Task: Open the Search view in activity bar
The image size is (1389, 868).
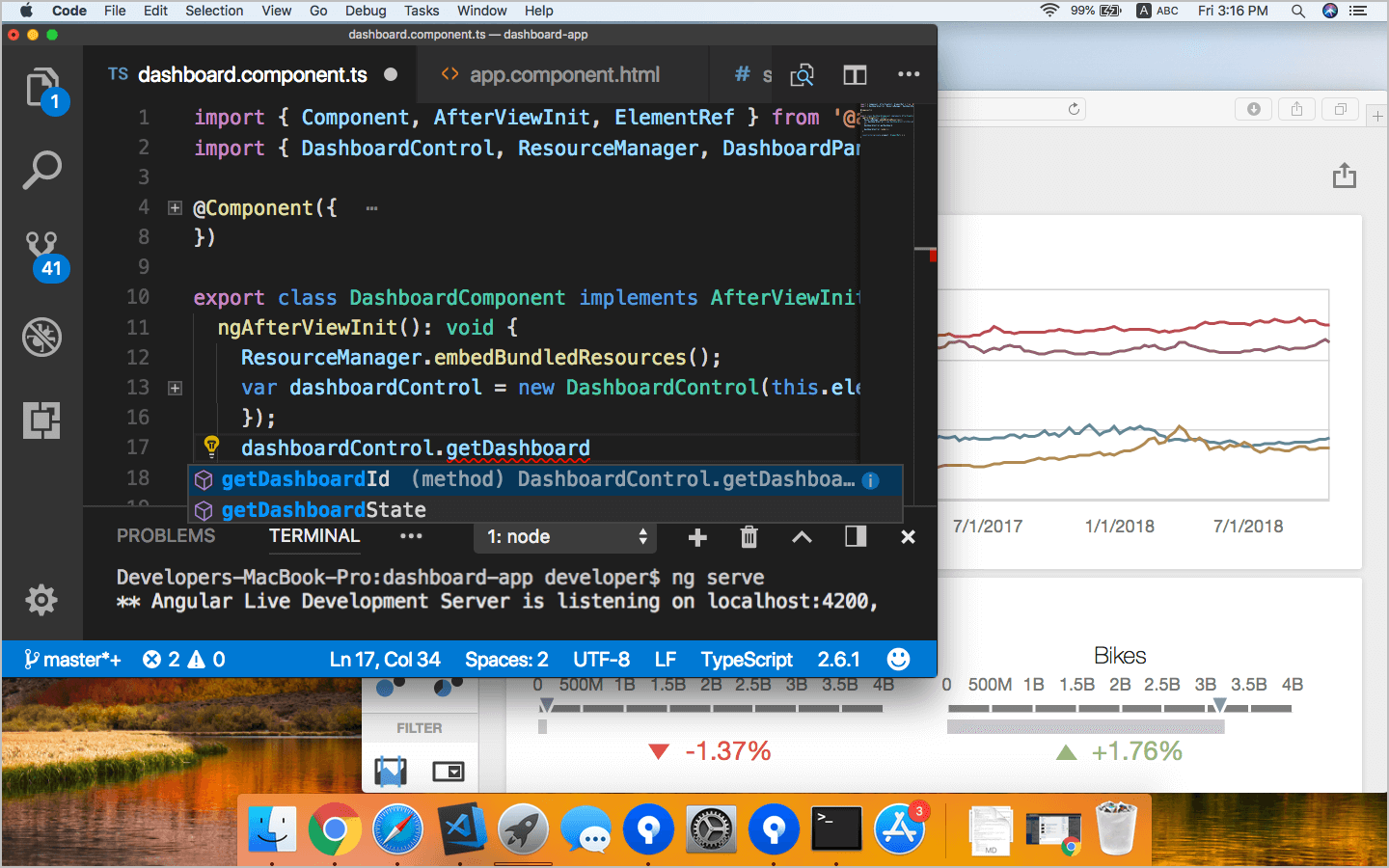Action: click(x=42, y=171)
